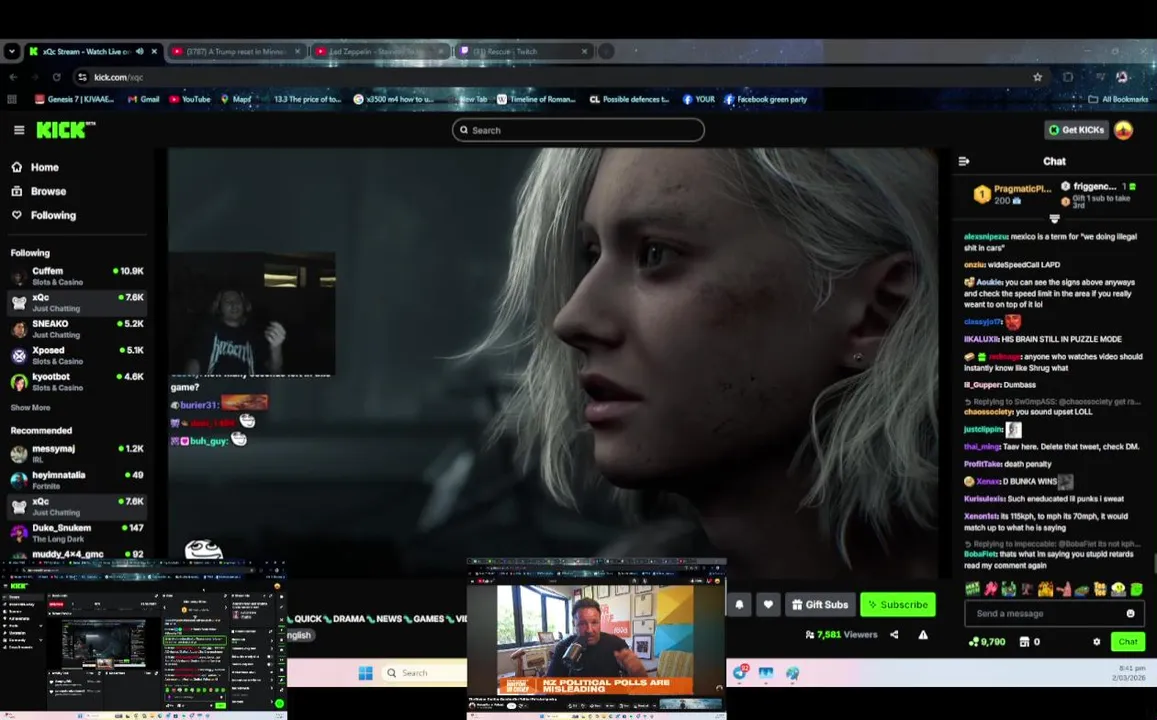Click the browser reload button

pyautogui.click(x=56, y=77)
